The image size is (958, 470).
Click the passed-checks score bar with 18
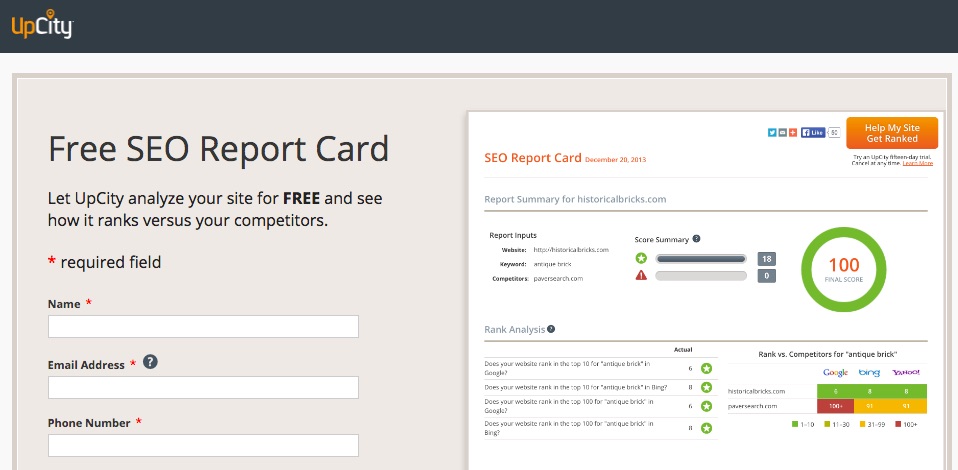pos(701,259)
